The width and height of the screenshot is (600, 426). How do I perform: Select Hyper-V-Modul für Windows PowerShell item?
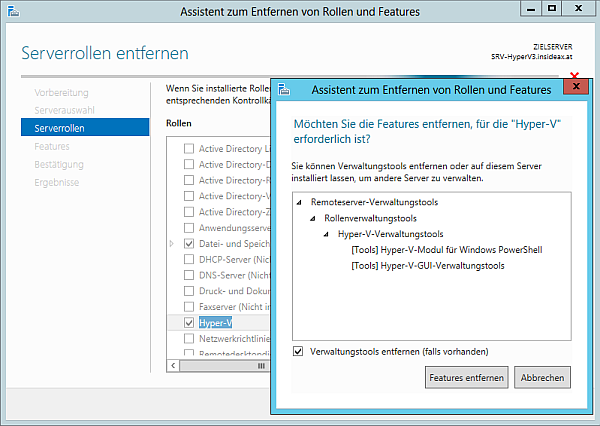pyautogui.click(x=446, y=250)
